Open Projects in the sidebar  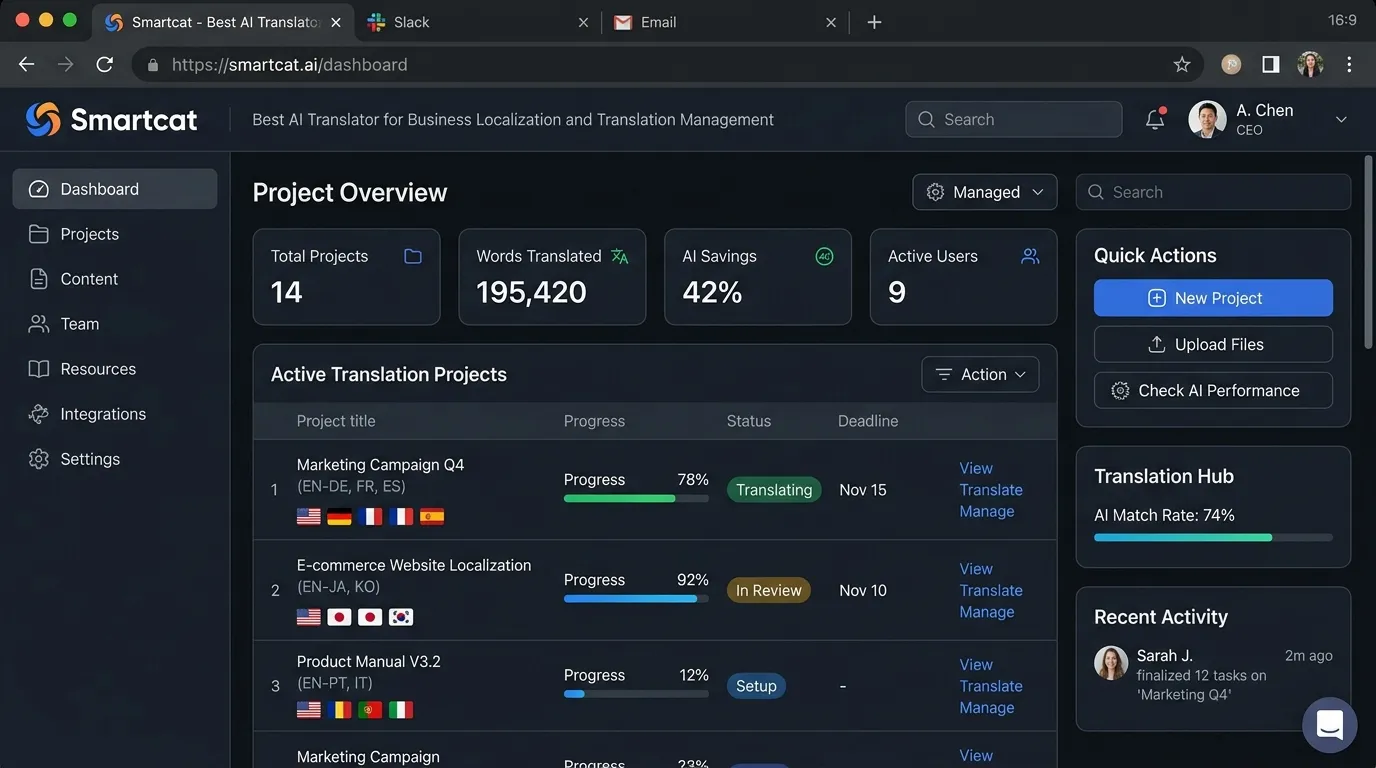(x=115, y=234)
